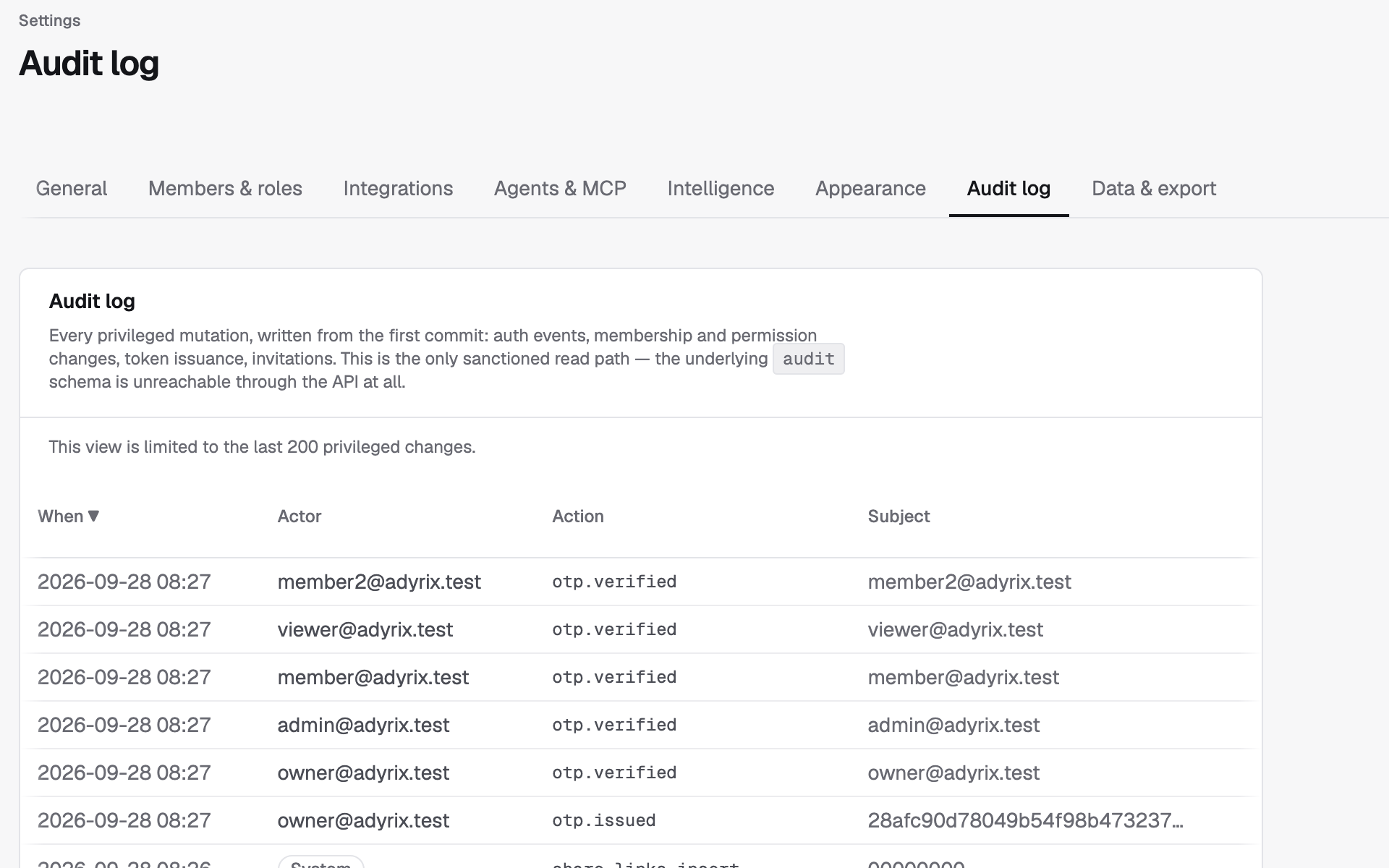Go to Agents & MCP tab
The height and width of the screenshot is (868, 1389).
560,188
